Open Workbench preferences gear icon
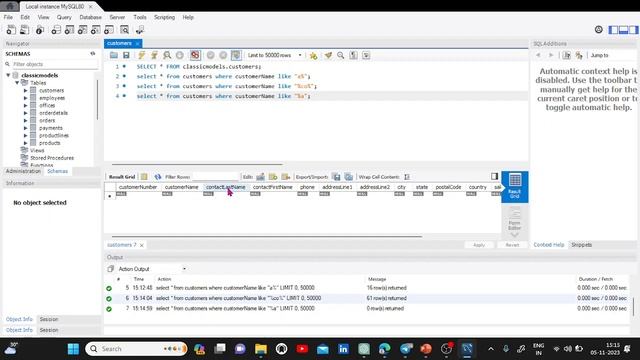The height and width of the screenshot is (360, 640). tap(598, 29)
